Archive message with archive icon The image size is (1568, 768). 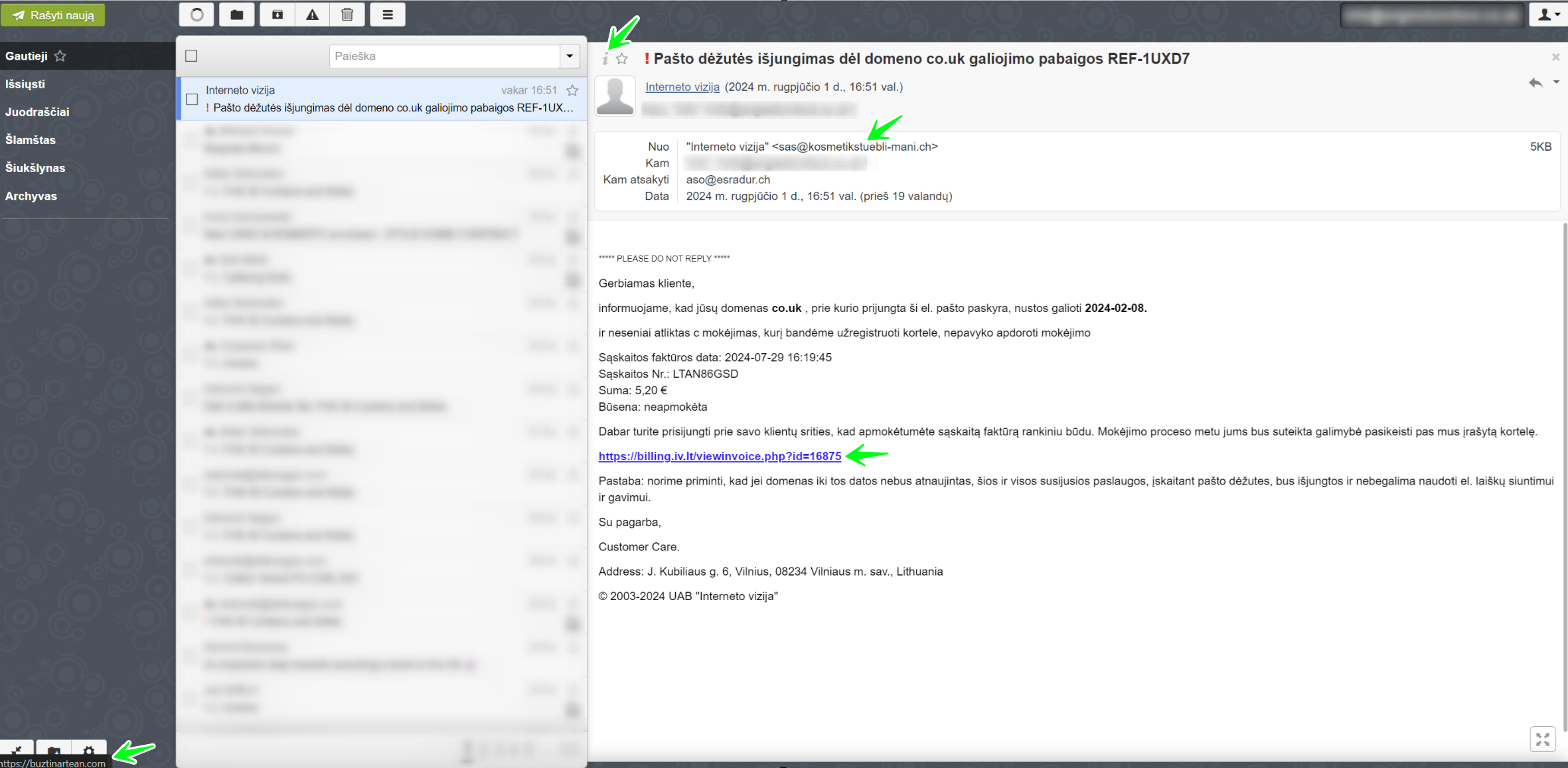point(277,15)
